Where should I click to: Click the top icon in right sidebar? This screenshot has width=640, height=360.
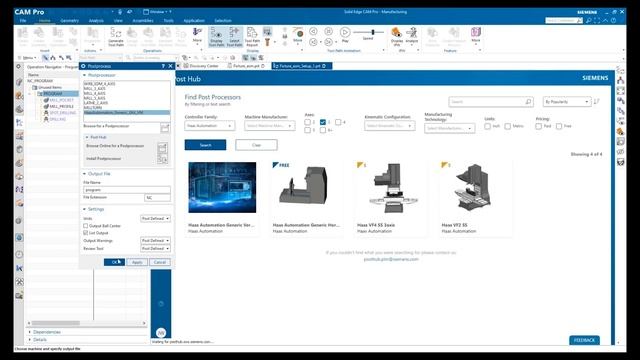[x=620, y=70]
